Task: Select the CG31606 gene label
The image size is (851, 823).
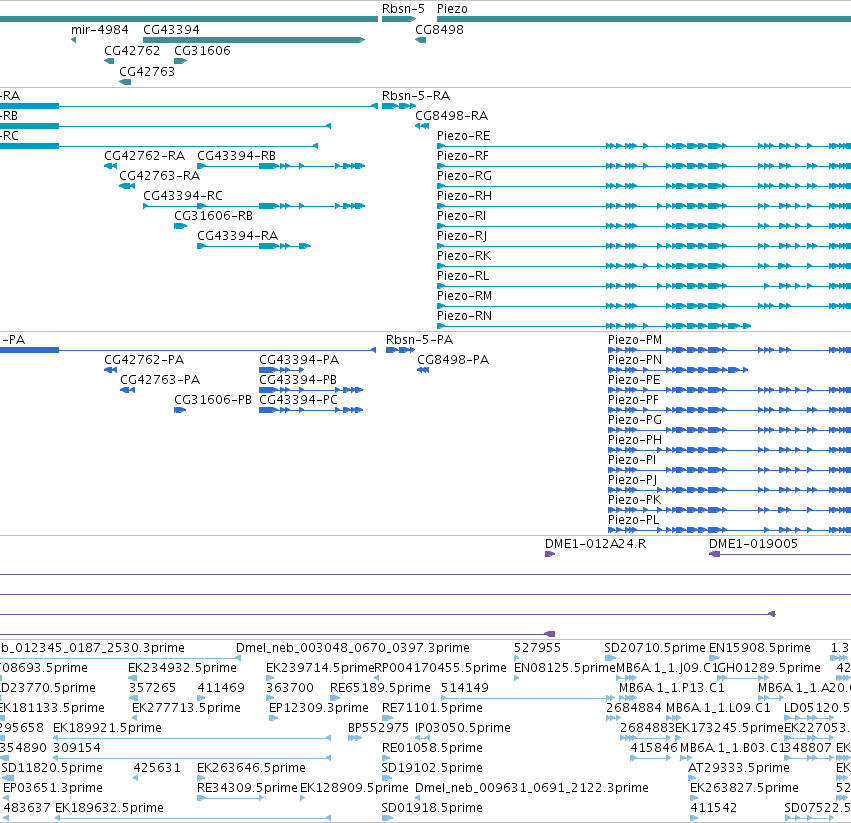Action: click(x=202, y=50)
